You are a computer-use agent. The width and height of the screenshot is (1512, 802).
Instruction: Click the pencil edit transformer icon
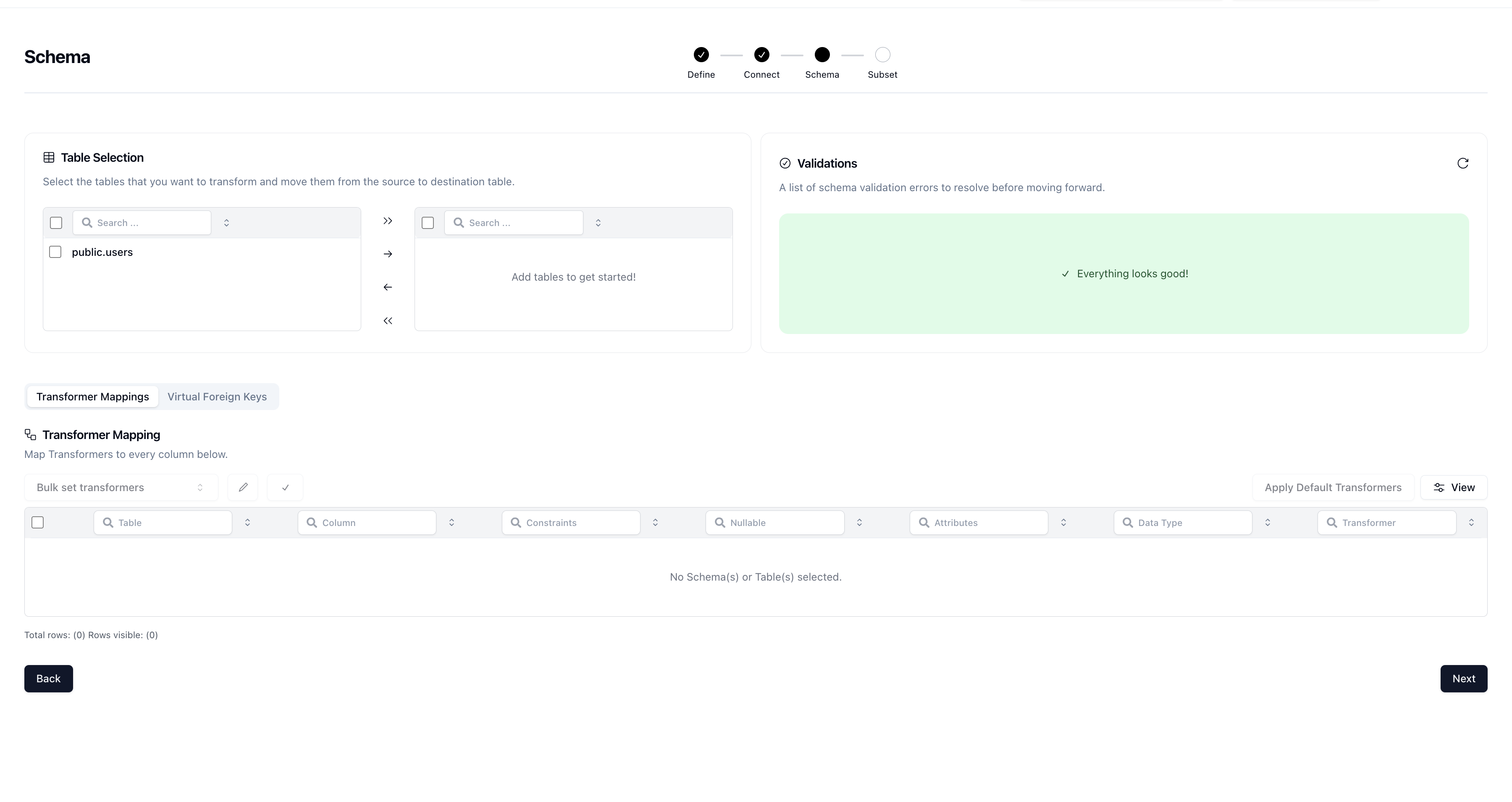(x=243, y=487)
